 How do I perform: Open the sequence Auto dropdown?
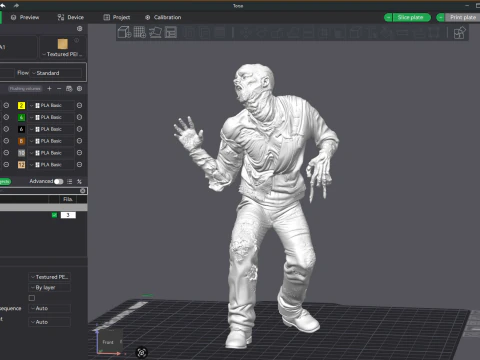click(49, 308)
